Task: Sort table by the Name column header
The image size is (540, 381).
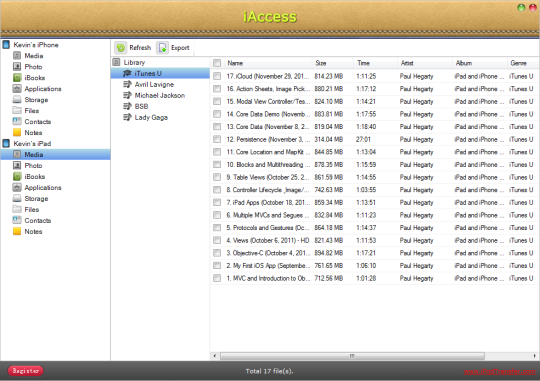Action: 268,63
